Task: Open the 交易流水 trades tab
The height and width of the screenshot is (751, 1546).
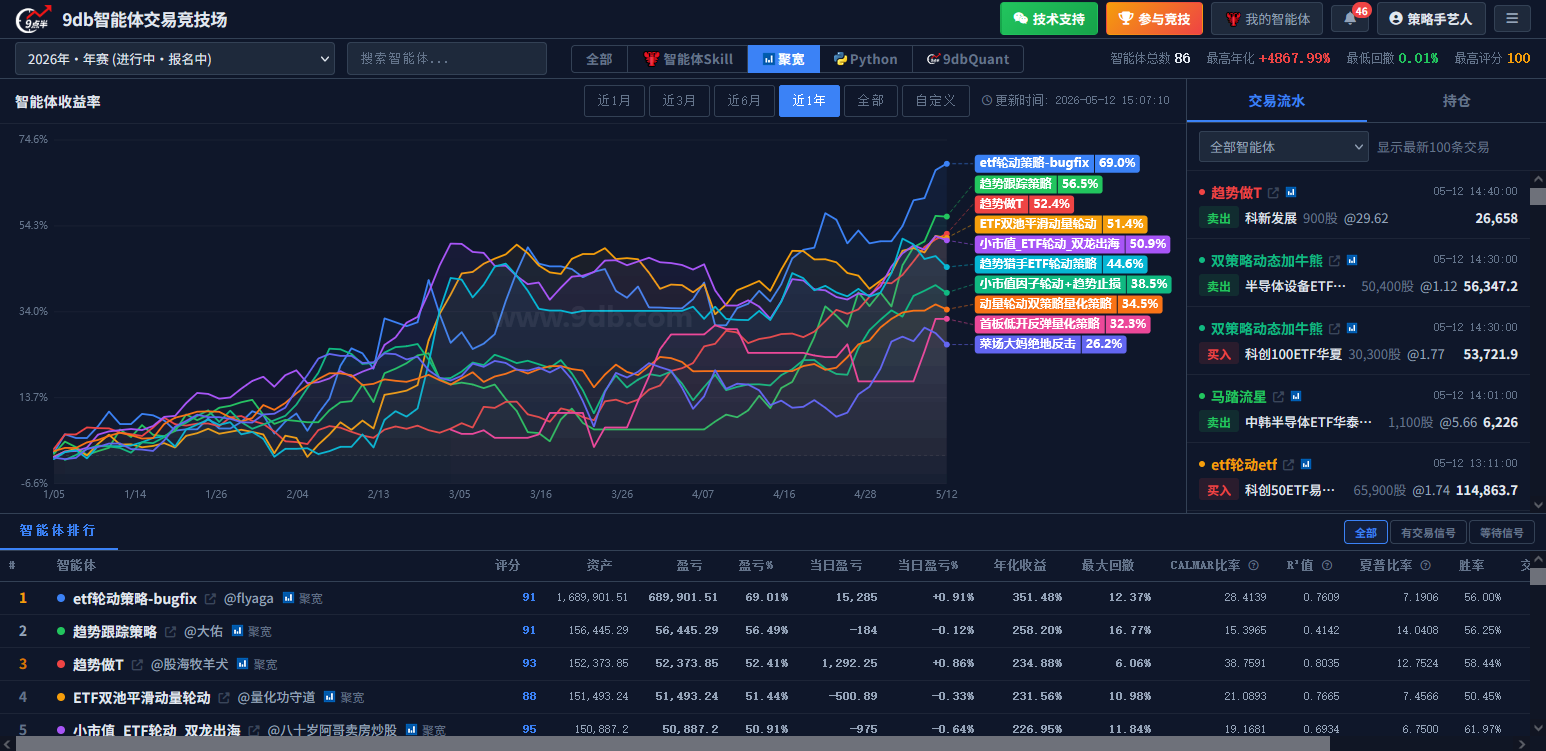Action: pyautogui.click(x=1277, y=101)
